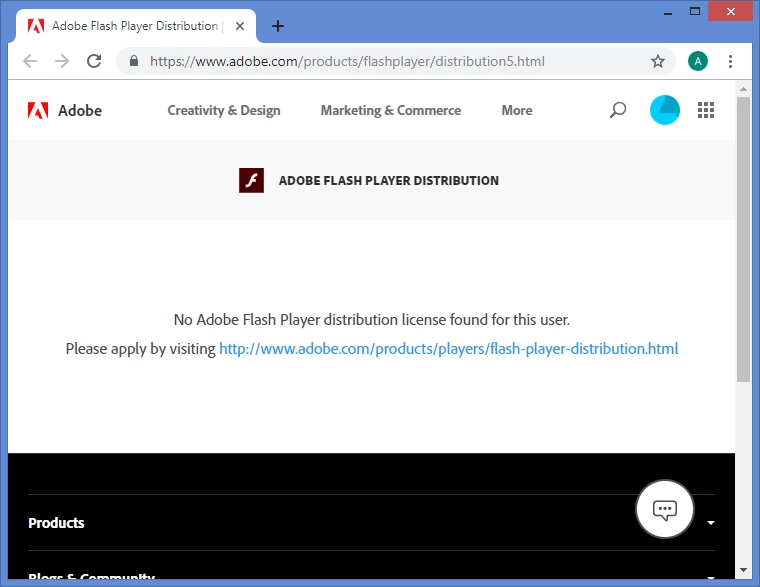Open a new browser tab
Screen dimensions: 760x587
coord(278,26)
